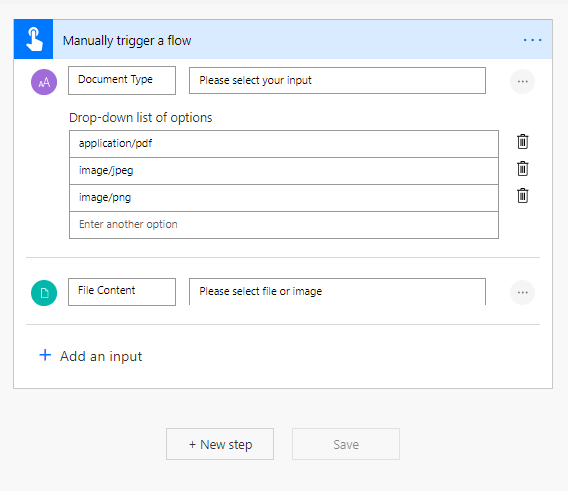The height and width of the screenshot is (491, 568).
Task: Edit the 'Please select file or image' field
Action: (x=337, y=292)
